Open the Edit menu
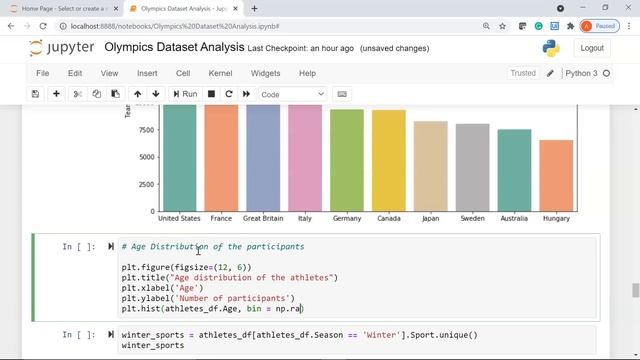Screen dimensions: 640x360 (75, 73)
